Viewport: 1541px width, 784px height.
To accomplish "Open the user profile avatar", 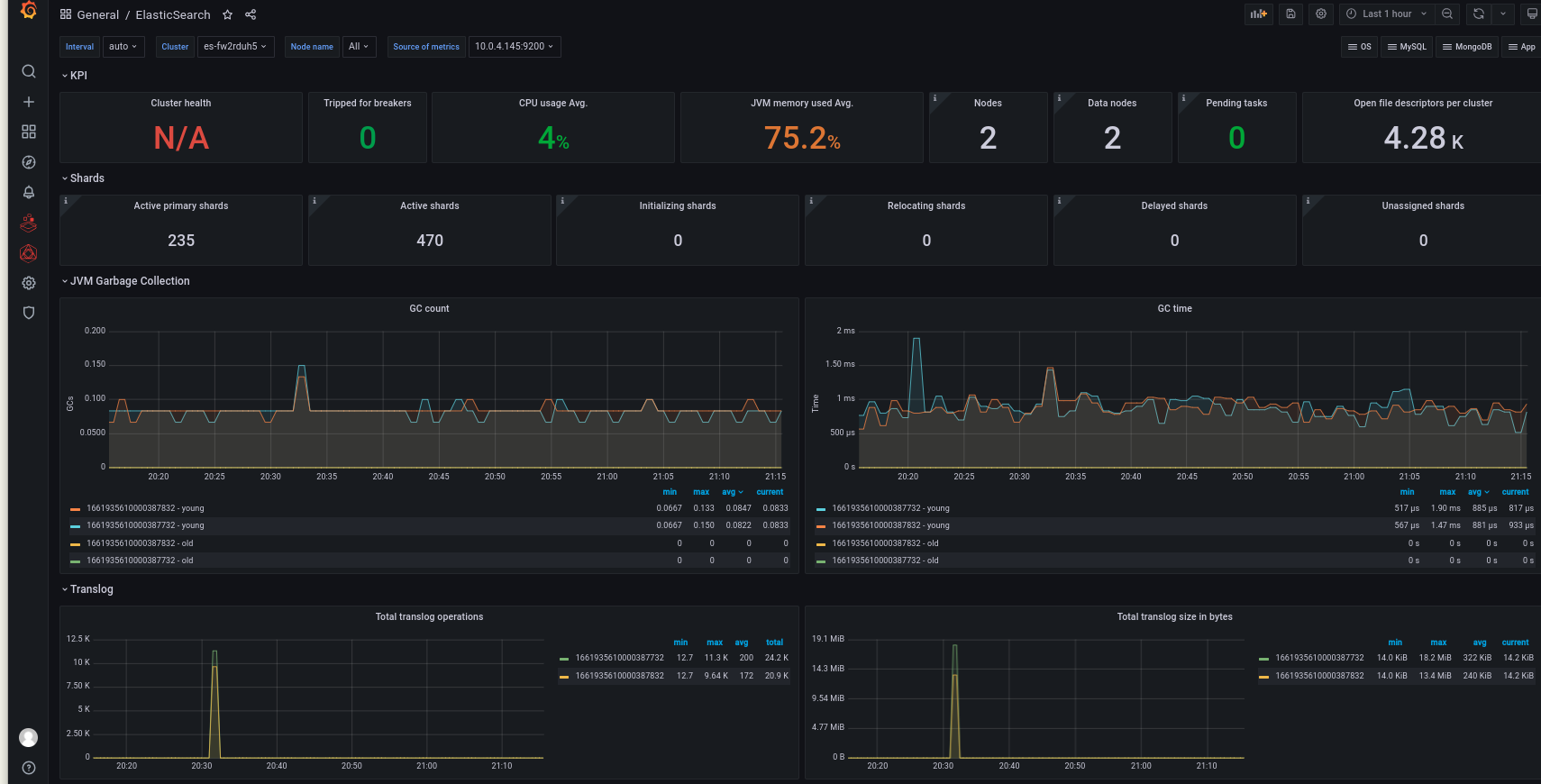I will (x=29, y=737).
